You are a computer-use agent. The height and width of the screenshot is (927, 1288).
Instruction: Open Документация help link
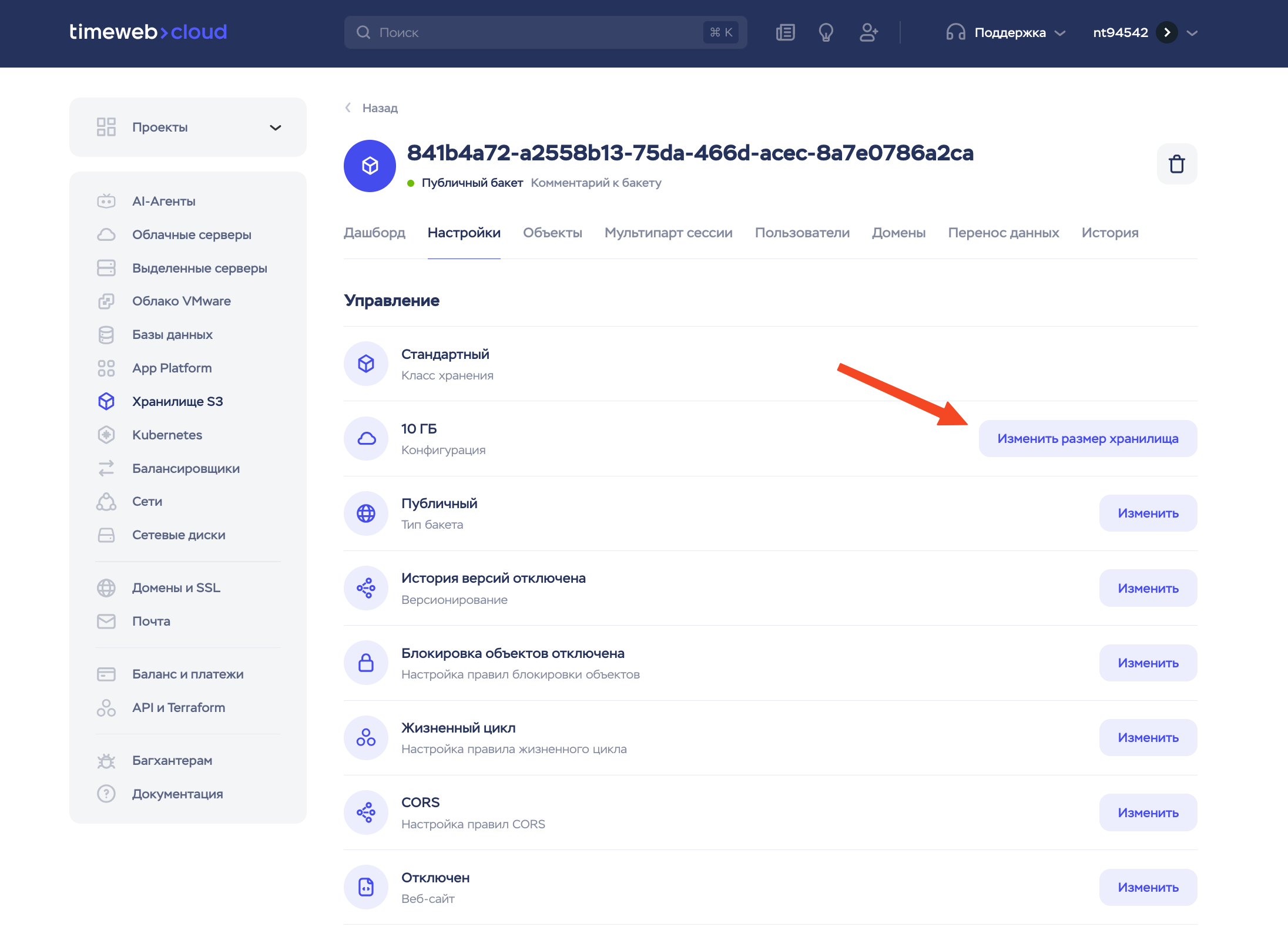point(177,794)
